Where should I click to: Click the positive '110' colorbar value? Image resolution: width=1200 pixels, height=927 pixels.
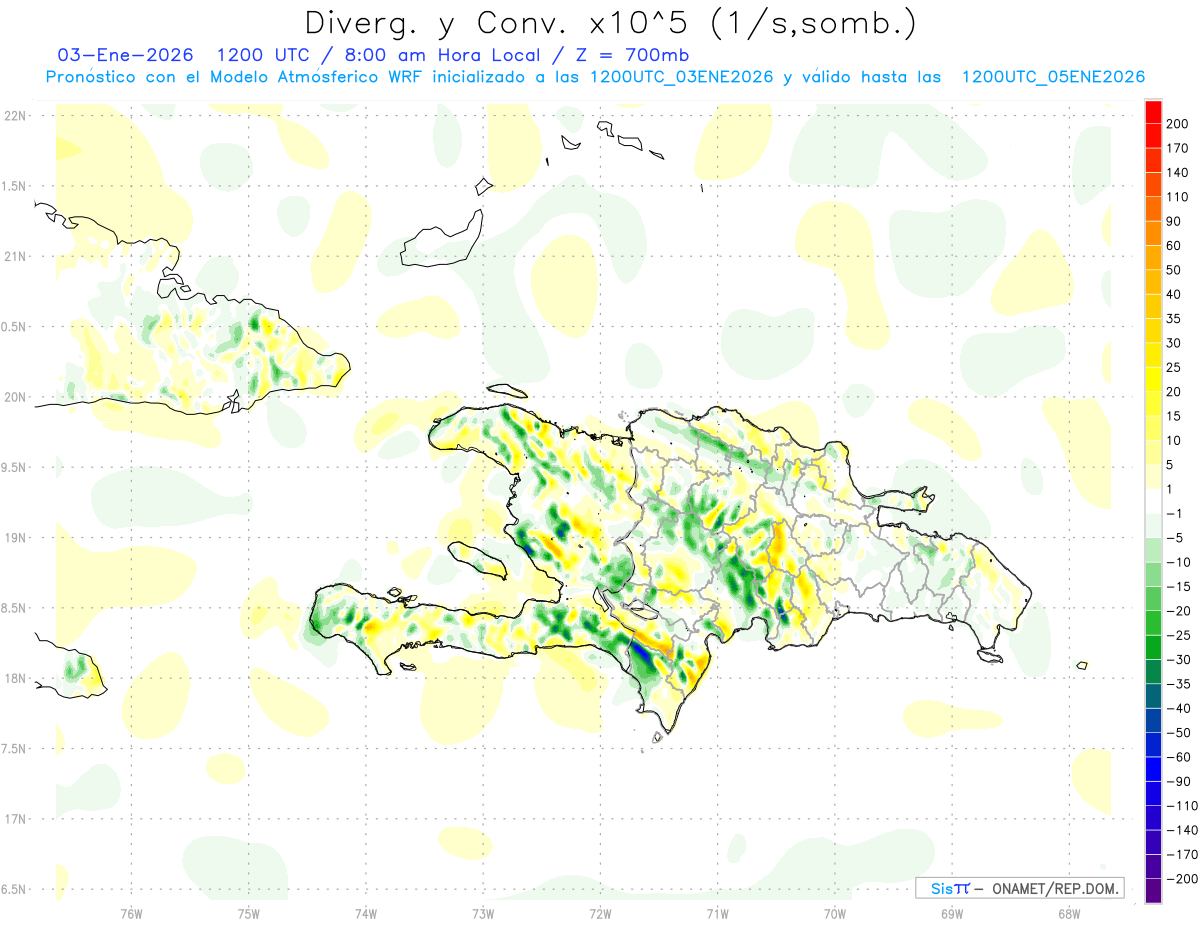click(x=1178, y=197)
